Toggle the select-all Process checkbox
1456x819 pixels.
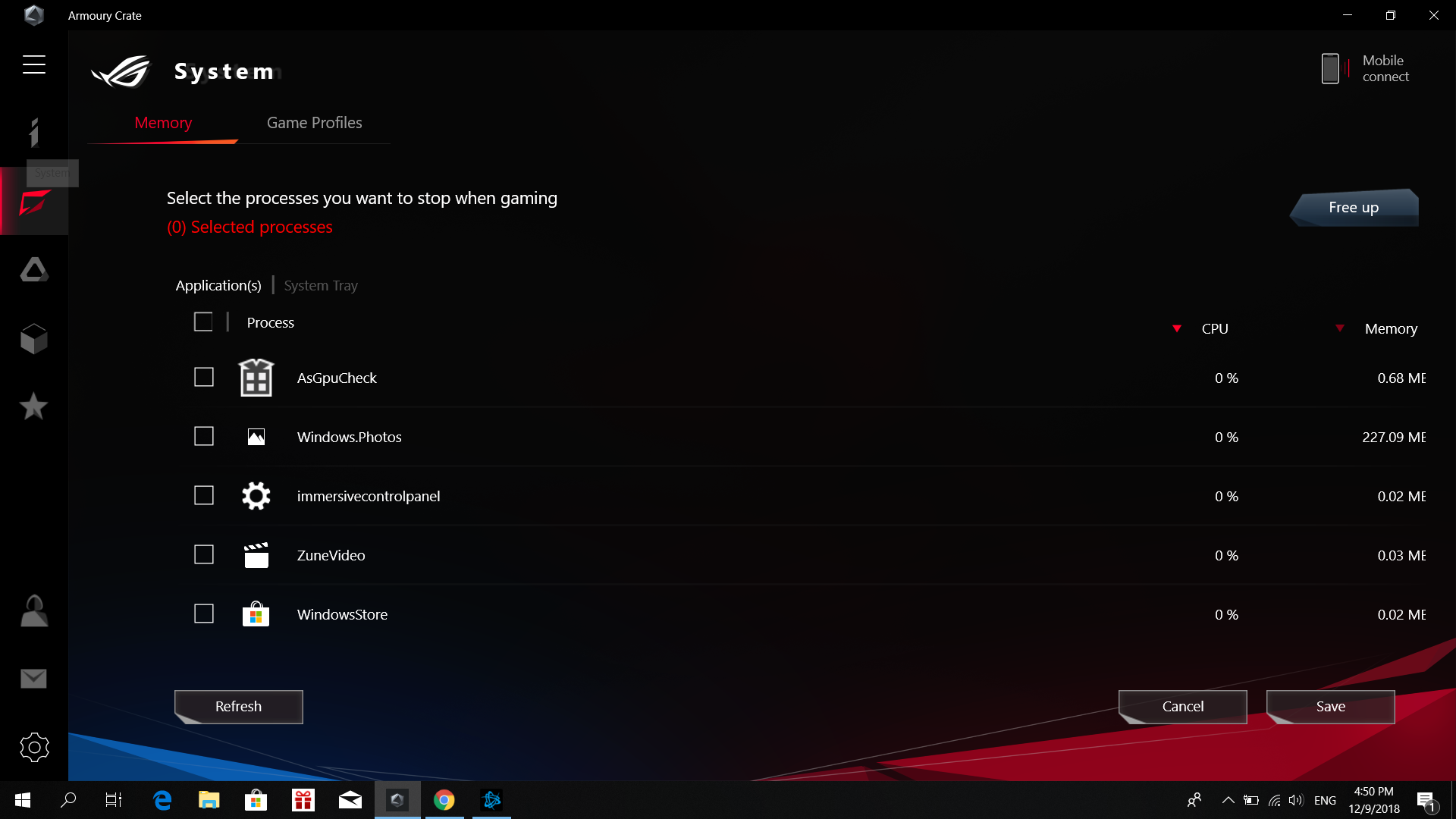(x=203, y=322)
